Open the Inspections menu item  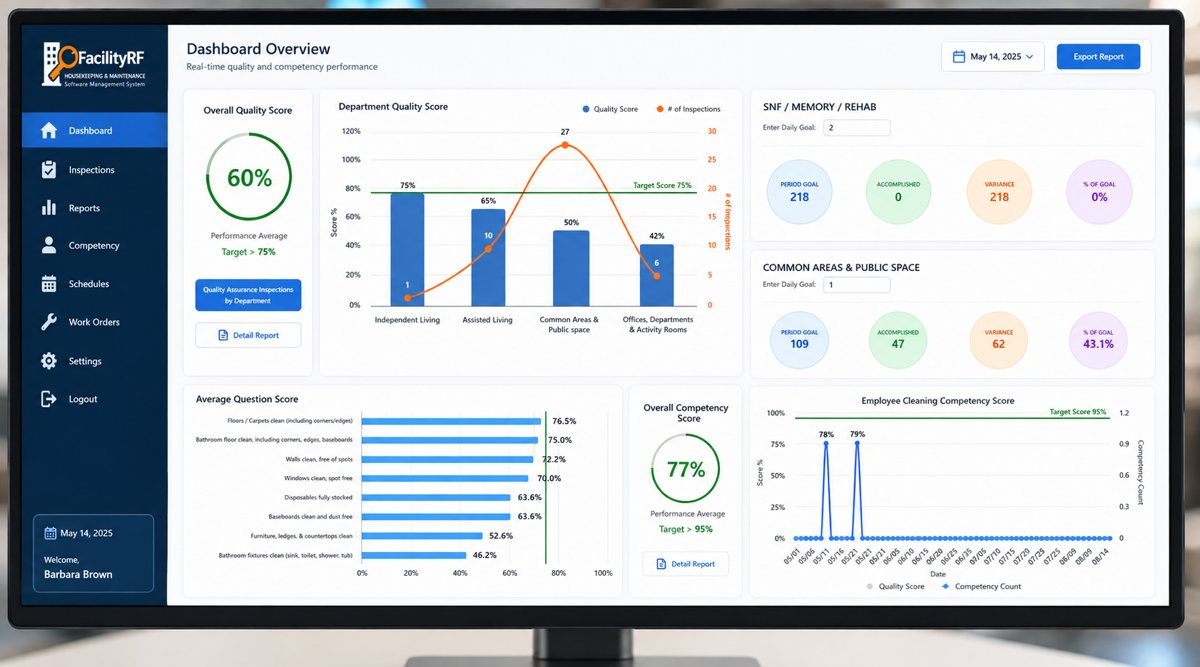(x=95, y=170)
